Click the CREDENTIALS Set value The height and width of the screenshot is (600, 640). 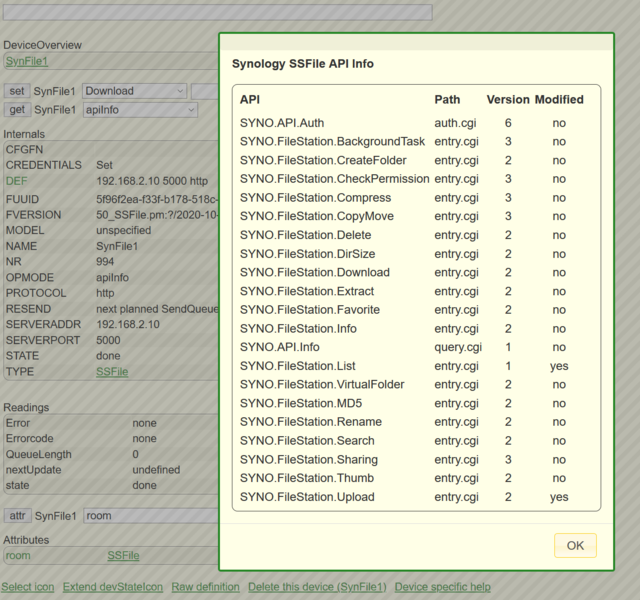coord(104,165)
